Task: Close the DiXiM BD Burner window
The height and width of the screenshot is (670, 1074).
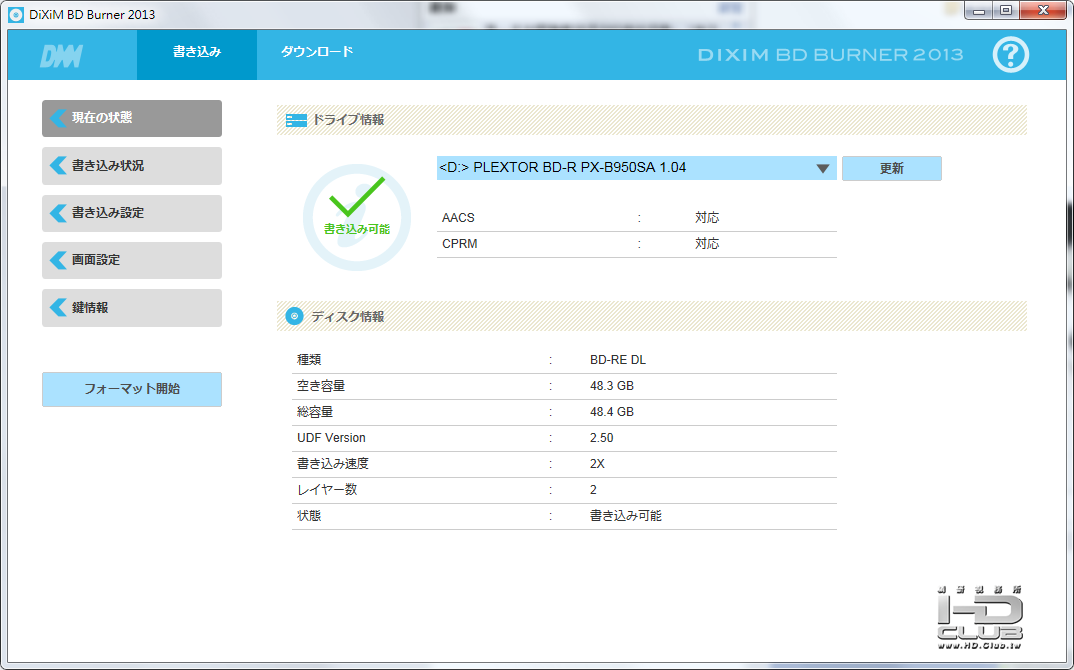Action: click(1043, 10)
